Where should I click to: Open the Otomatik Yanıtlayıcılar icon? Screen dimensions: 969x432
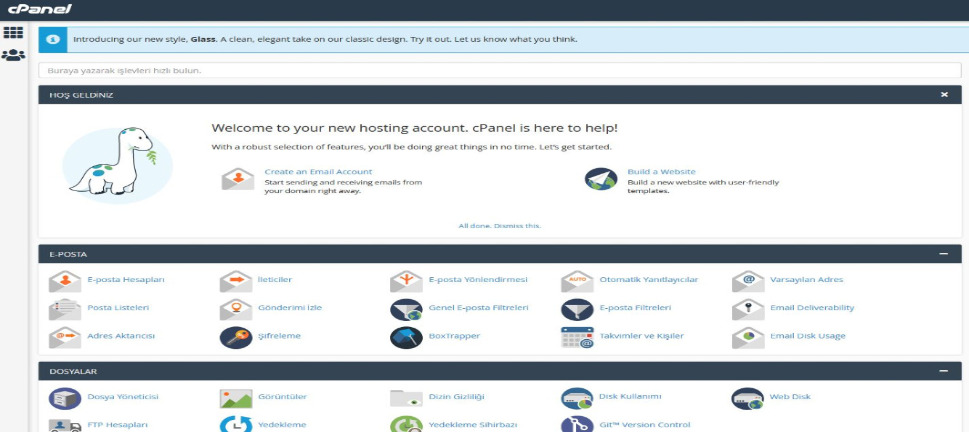(x=577, y=281)
